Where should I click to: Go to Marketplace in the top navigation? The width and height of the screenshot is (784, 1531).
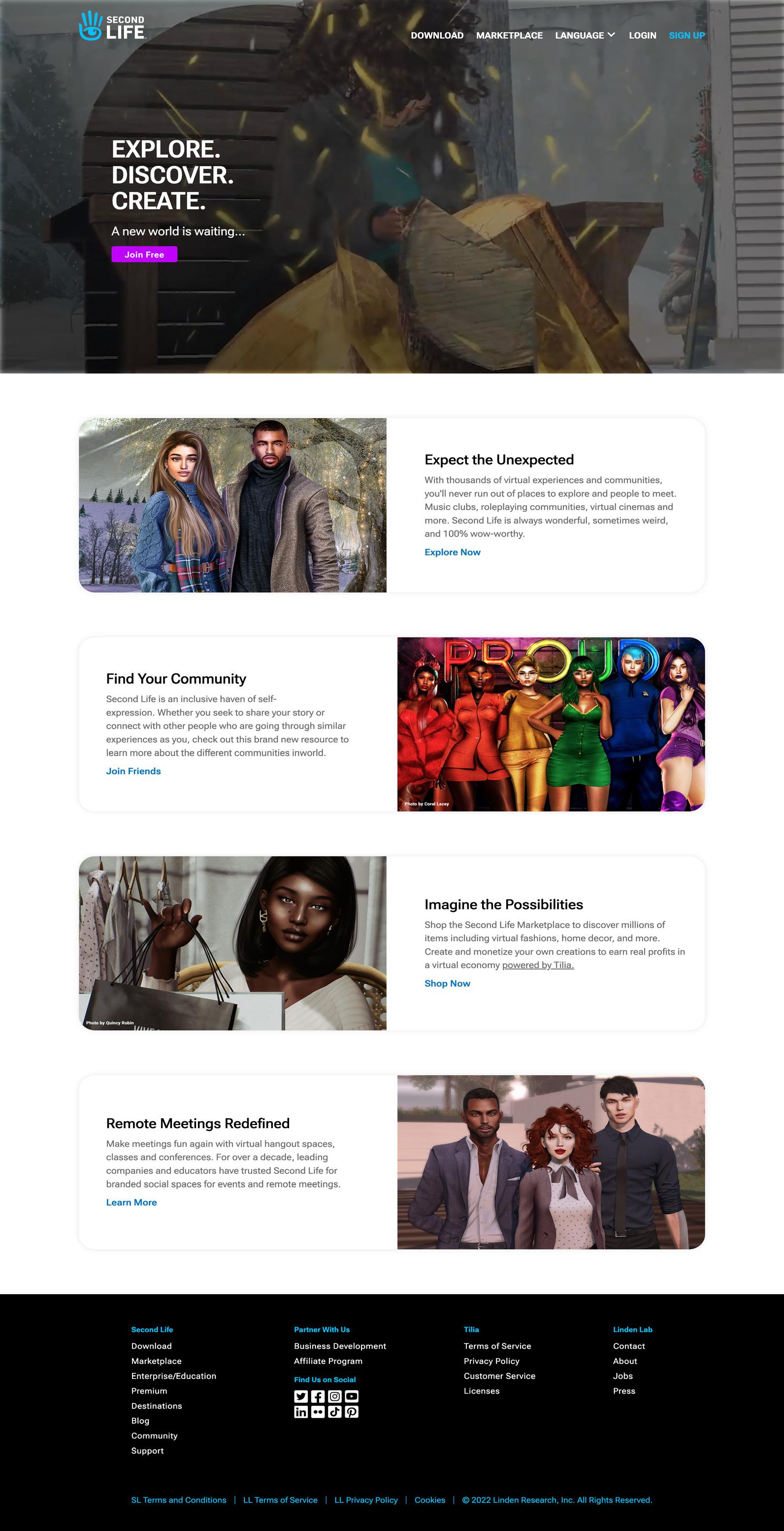pyautogui.click(x=509, y=35)
